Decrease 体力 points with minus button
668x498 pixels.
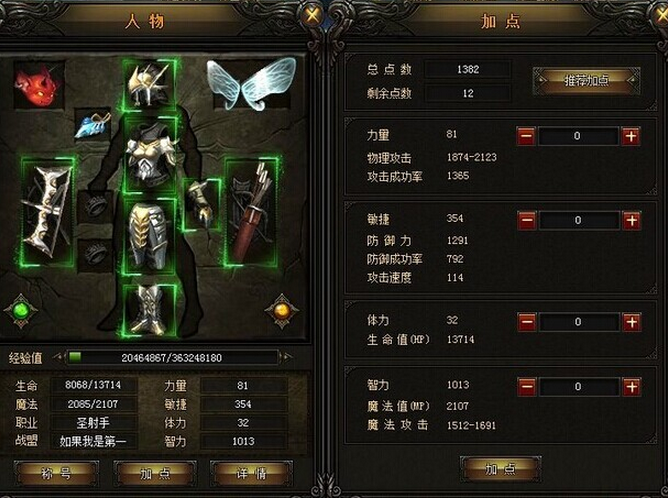click(x=527, y=322)
